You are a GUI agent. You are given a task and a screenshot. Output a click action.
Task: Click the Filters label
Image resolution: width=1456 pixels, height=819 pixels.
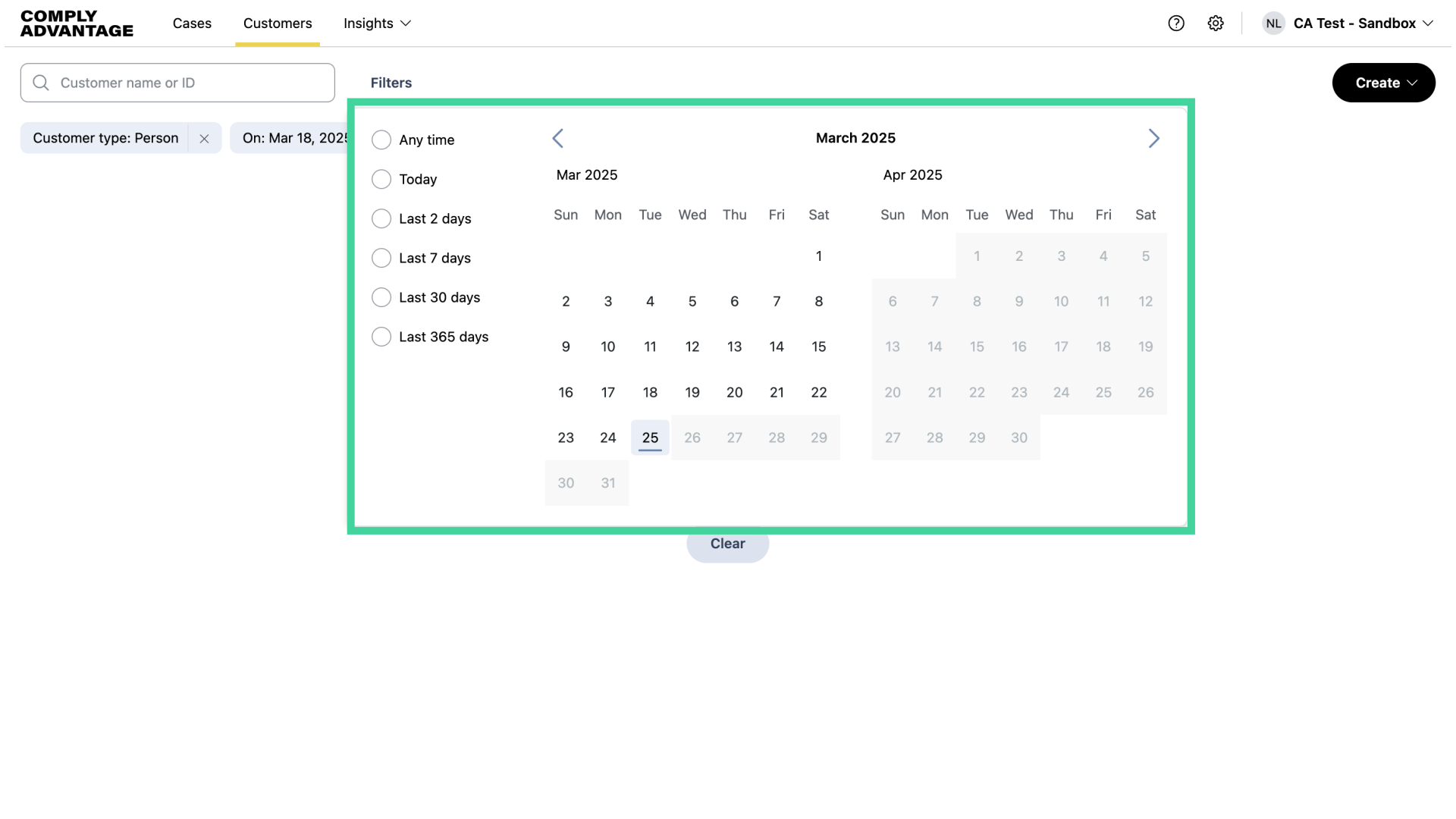[391, 83]
